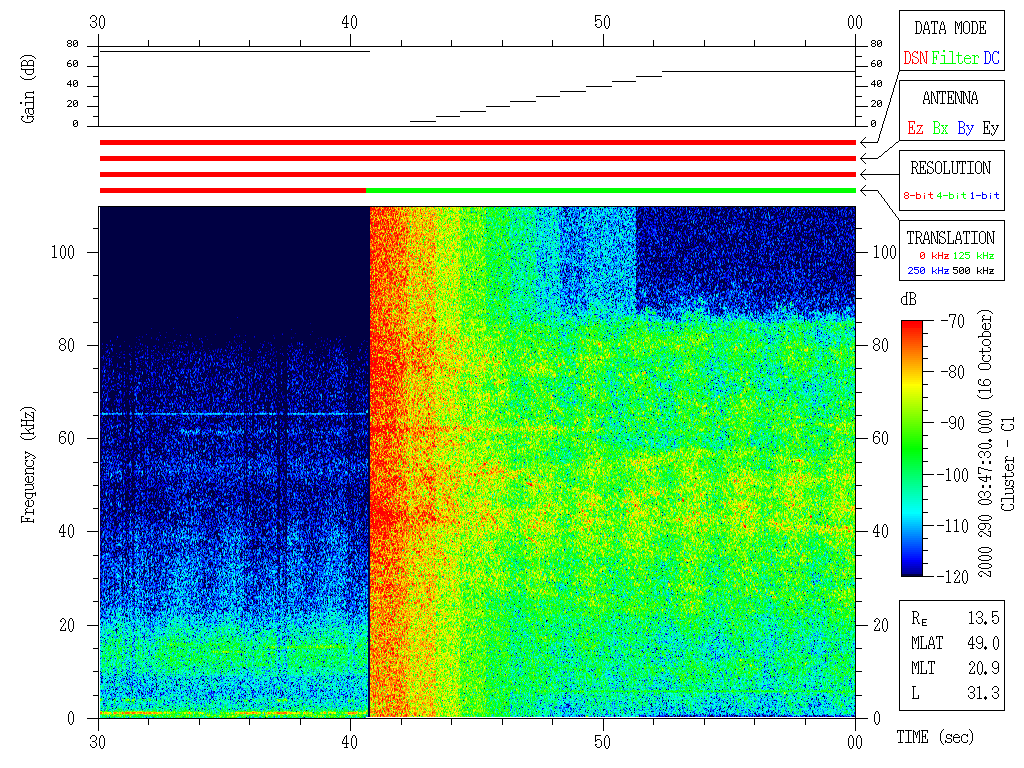Click the green Bx antenna label

click(x=940, y=129)
